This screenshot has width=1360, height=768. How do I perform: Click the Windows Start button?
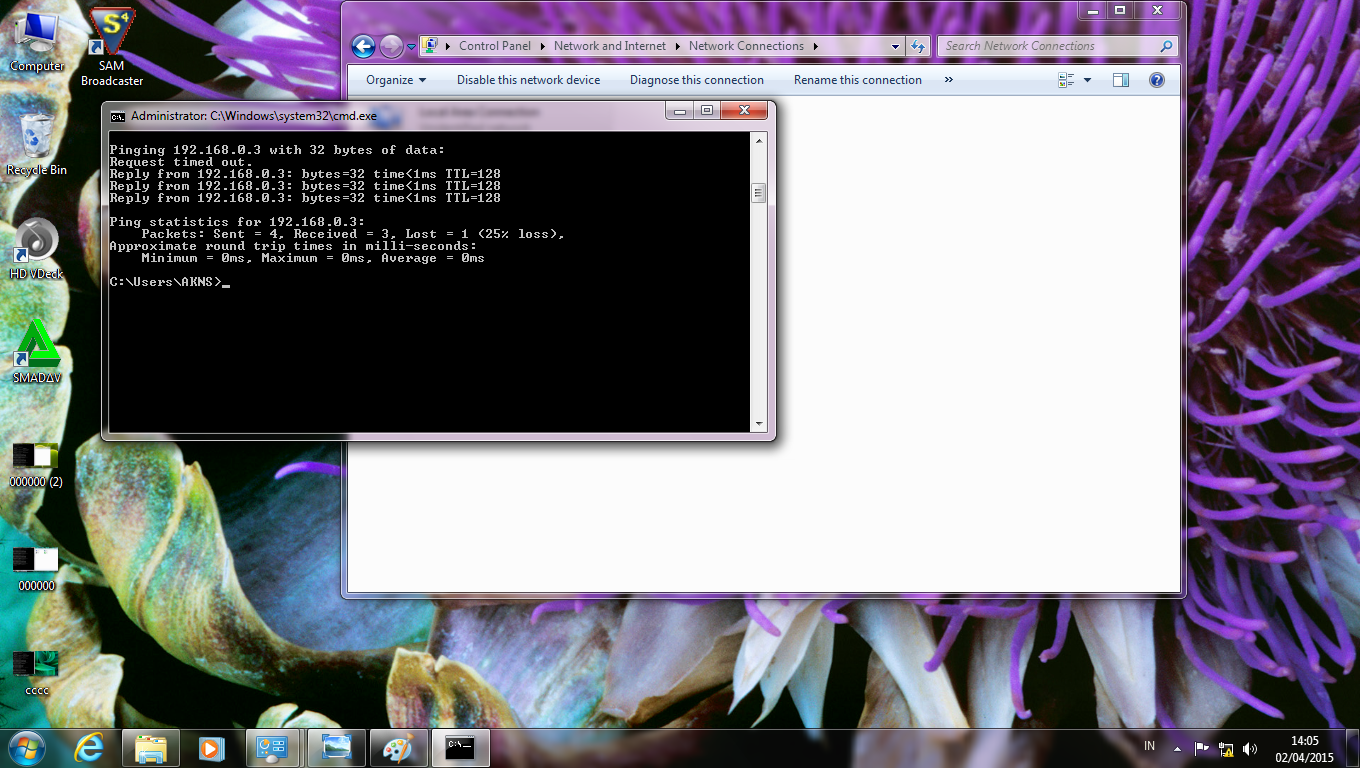26,748
